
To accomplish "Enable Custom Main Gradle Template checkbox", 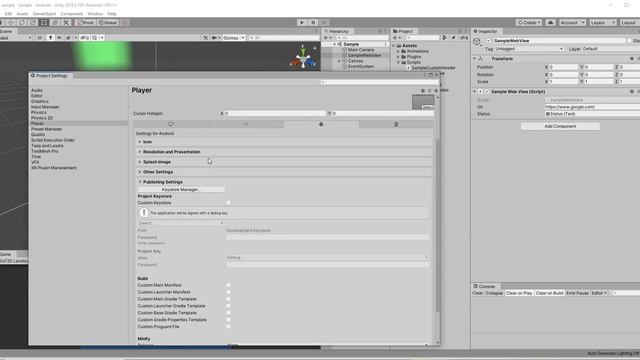I will [229, 299].
